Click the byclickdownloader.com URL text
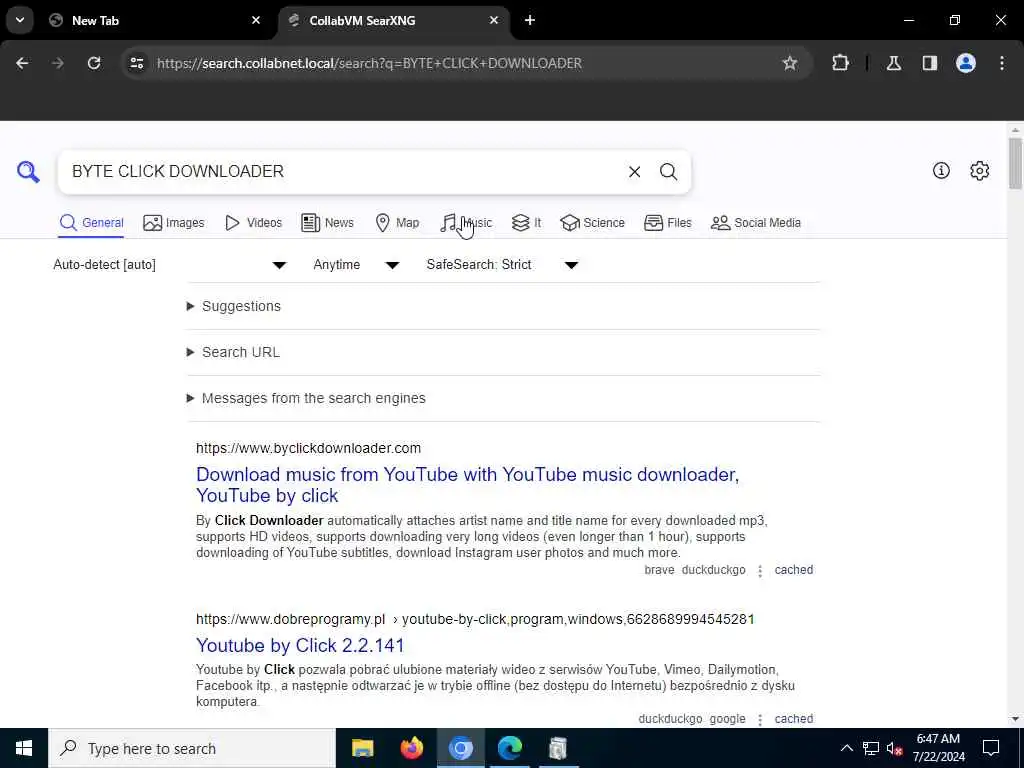This screenshot has height=768, width=1024. pos(308,449)
